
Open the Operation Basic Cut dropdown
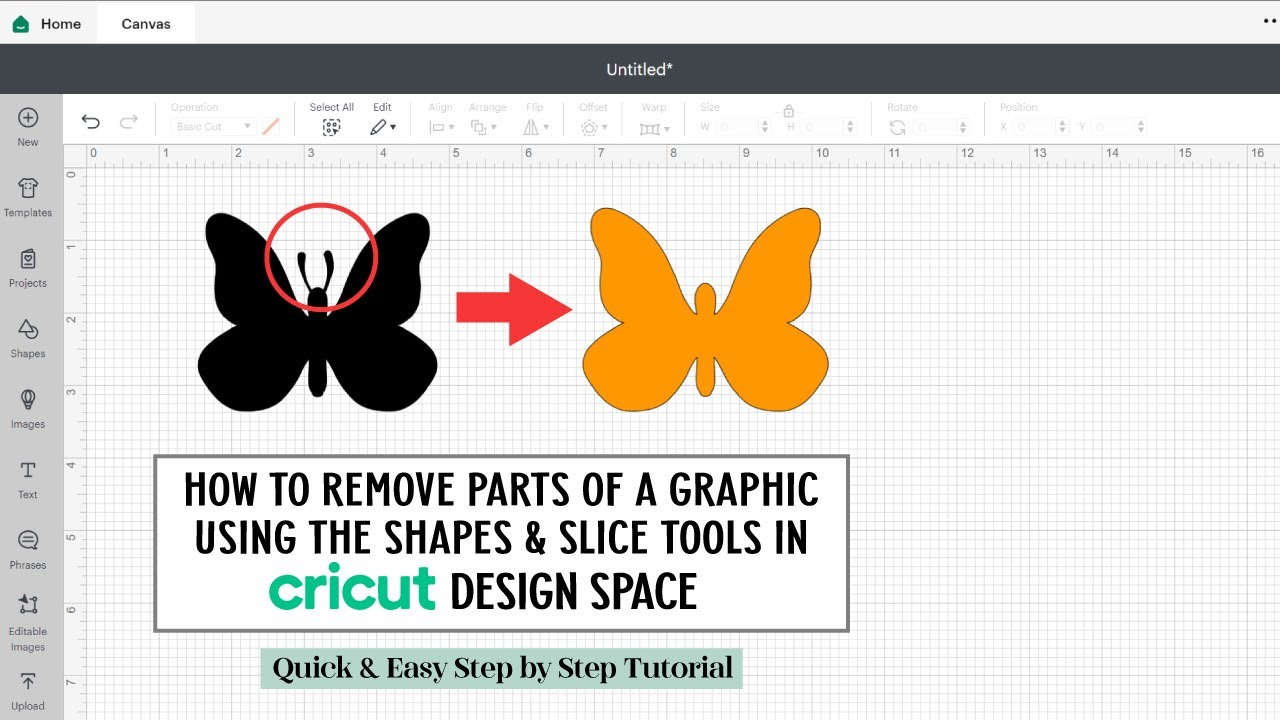click(x=213, y=127)
